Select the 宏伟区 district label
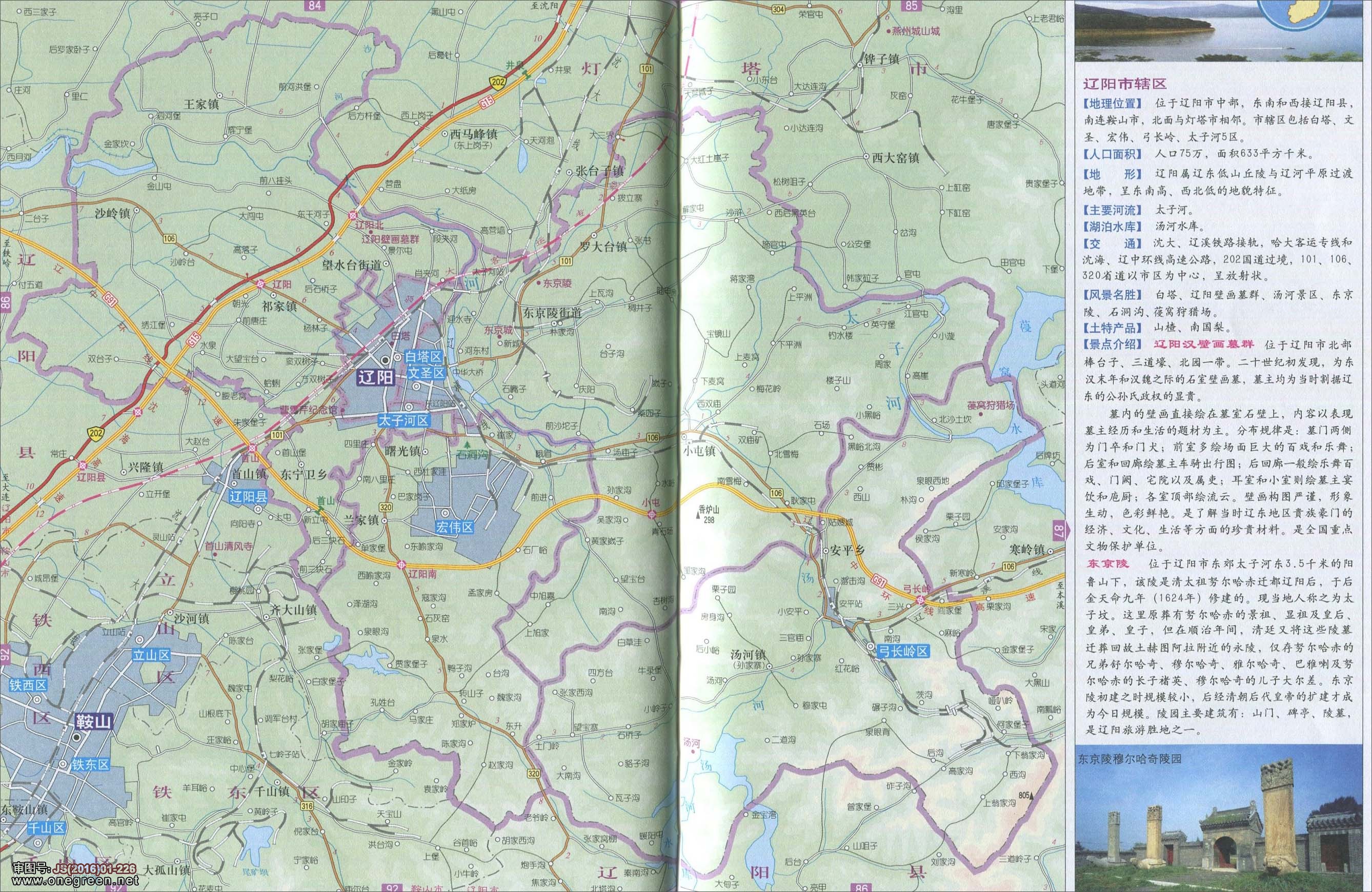The image size is (1372, 892). (x=455, y=527)
